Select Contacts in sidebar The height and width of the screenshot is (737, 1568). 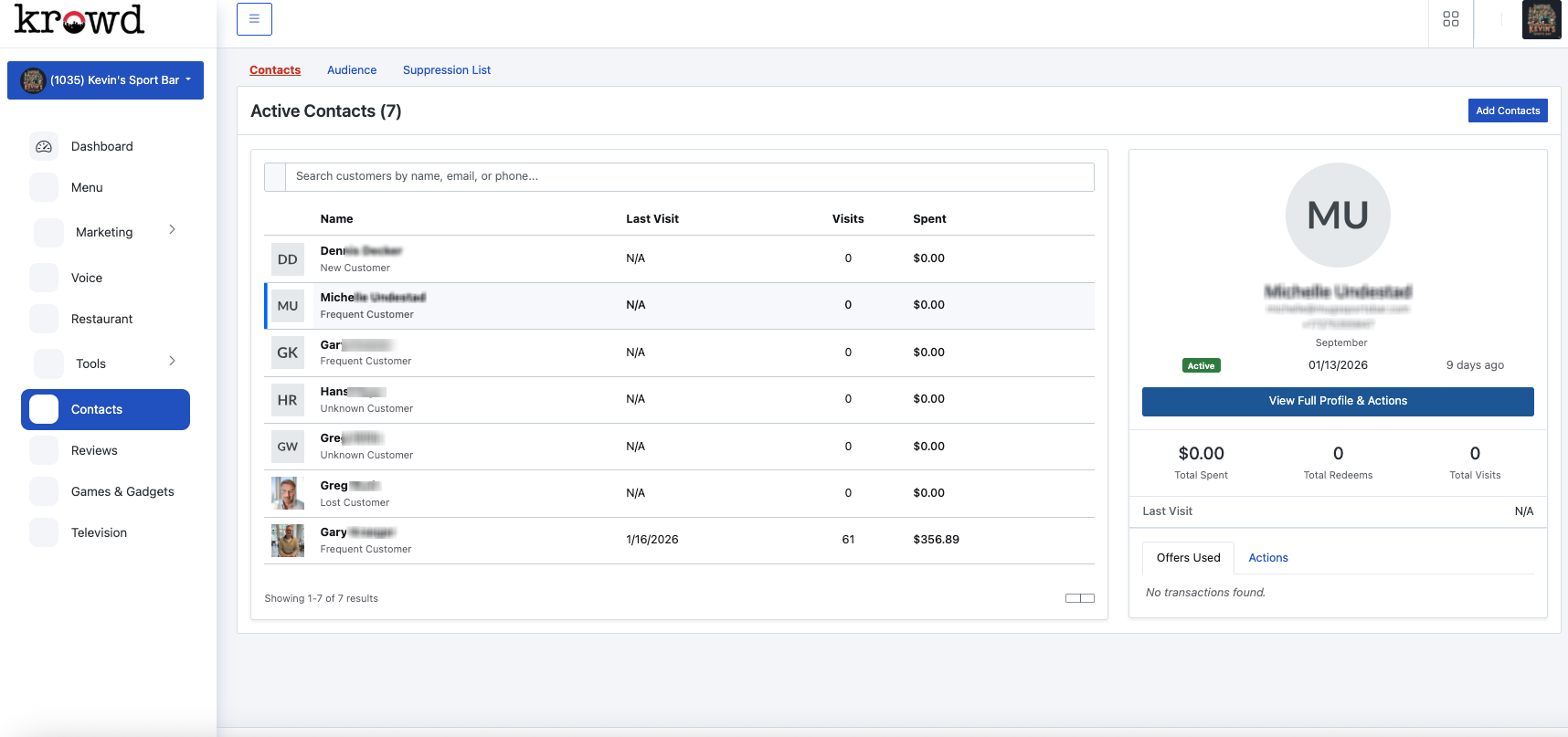[105, 409]
